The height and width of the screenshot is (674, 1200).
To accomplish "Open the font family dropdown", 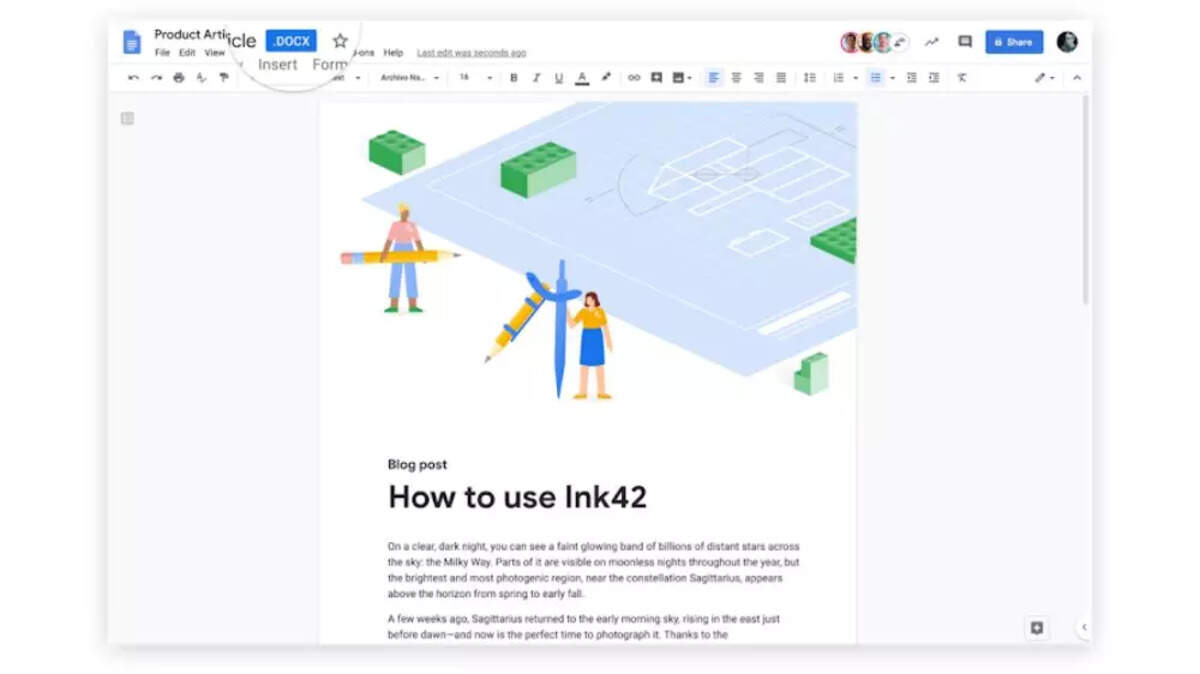I will [x=409, y=77].
